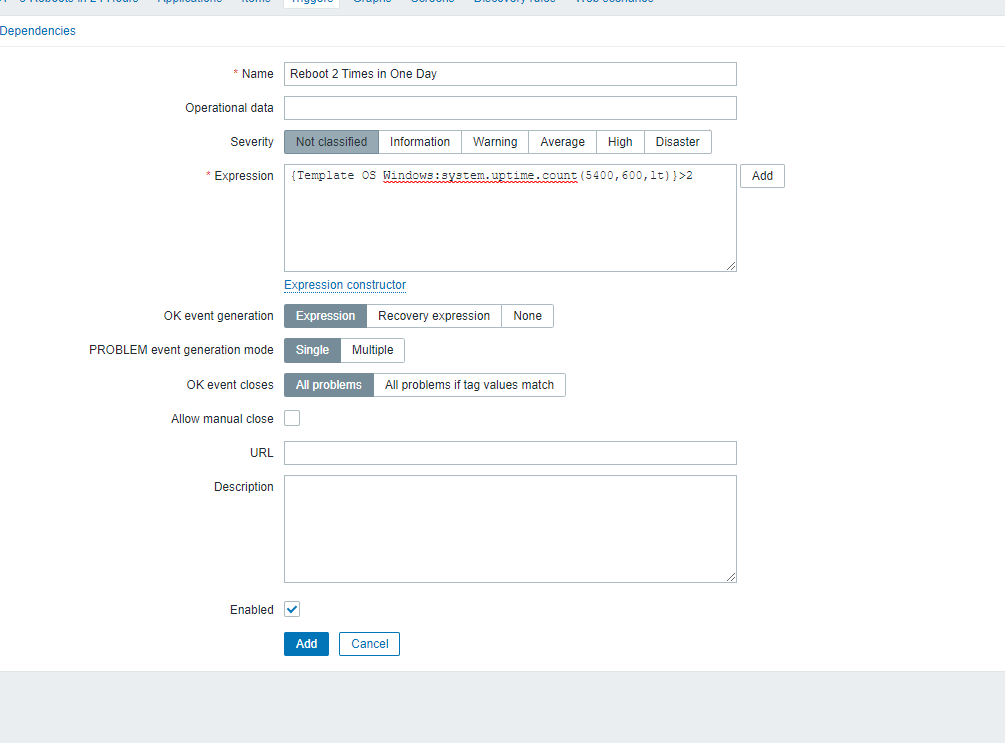Set severity to Information

(420, 142)
